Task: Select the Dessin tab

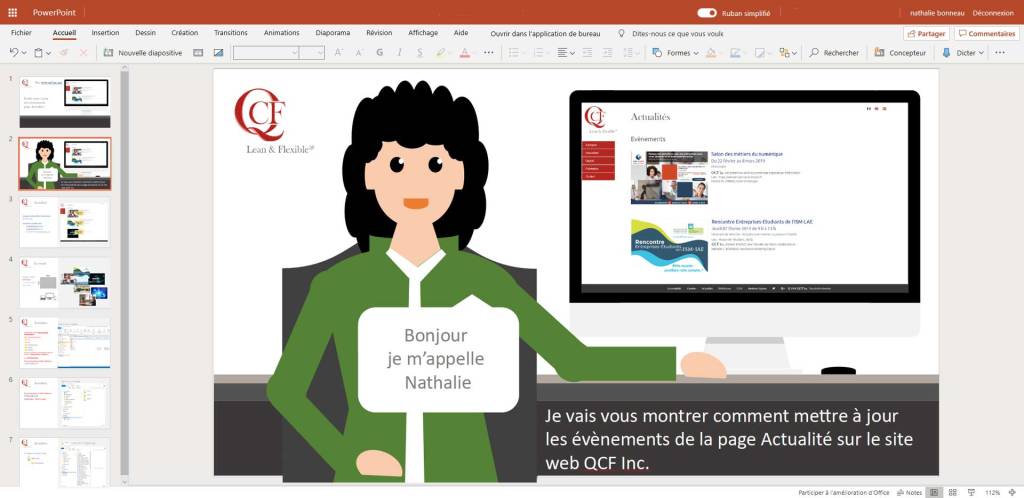Action: (x=146, y=33)
